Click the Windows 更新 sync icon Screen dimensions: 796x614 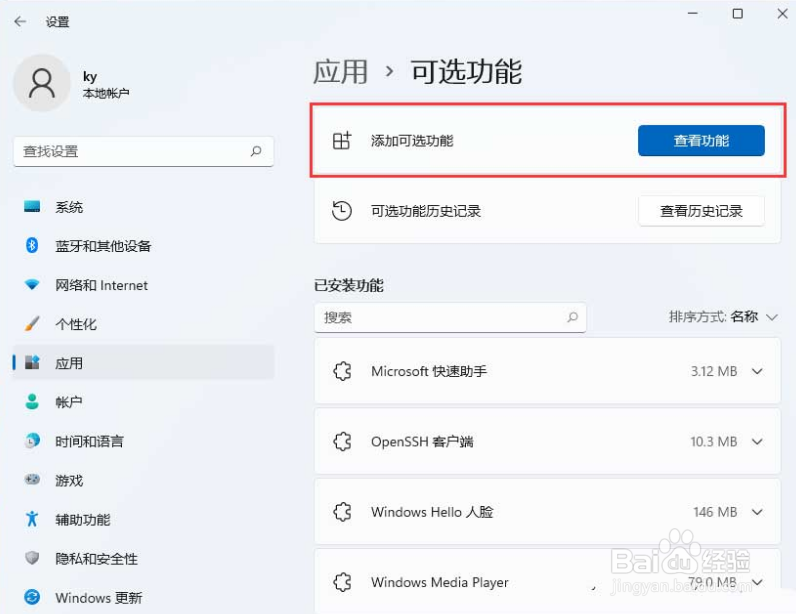[x=32, y=597]
